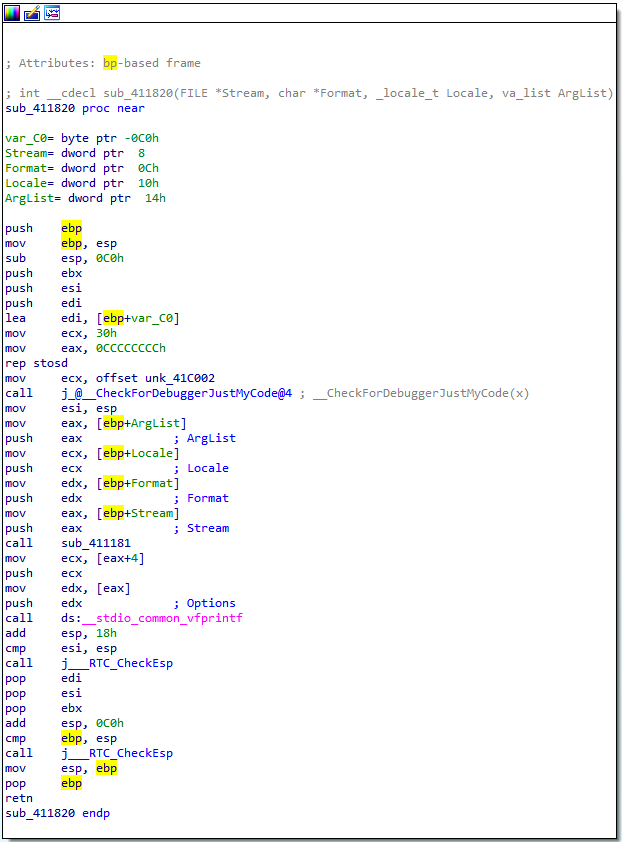Click the 'add esp, 18h' instruction
Screen dimensions: 622x842
tap(61, 634)
